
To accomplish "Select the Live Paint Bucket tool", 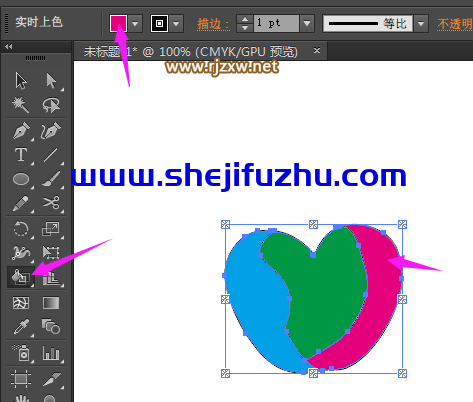I will click(x=21, y=277).
